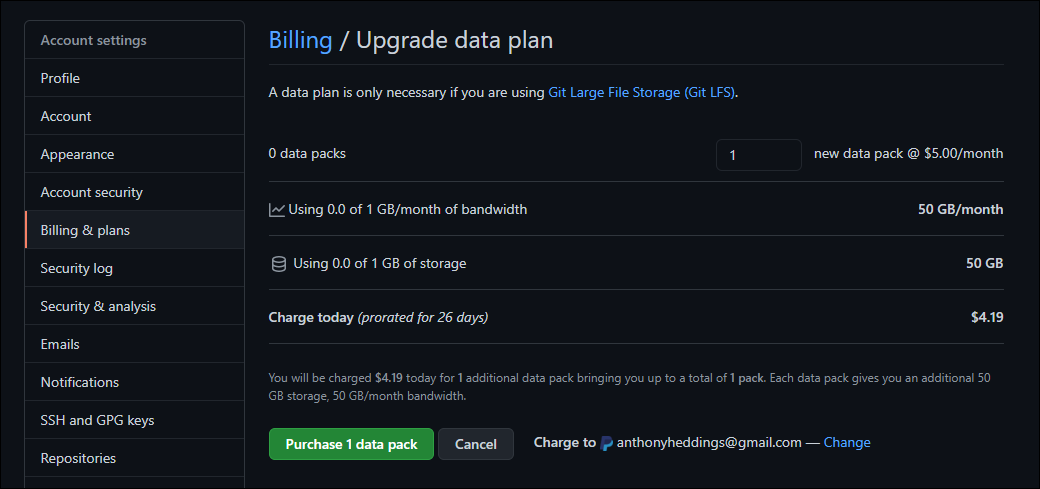Viewport: 1040px width, 489px height.
Task: Open the Emails settings page
Action: coord(60,344)
